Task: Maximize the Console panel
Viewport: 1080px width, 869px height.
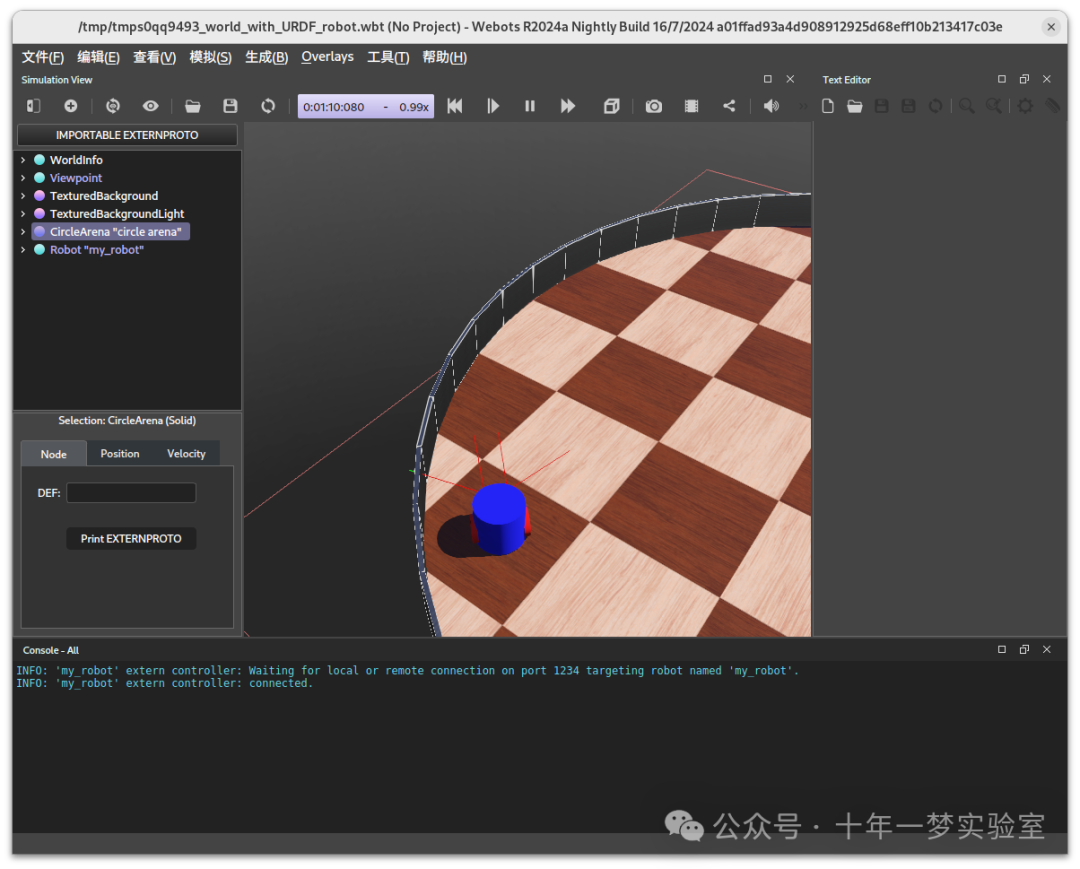Action: 1001,649
